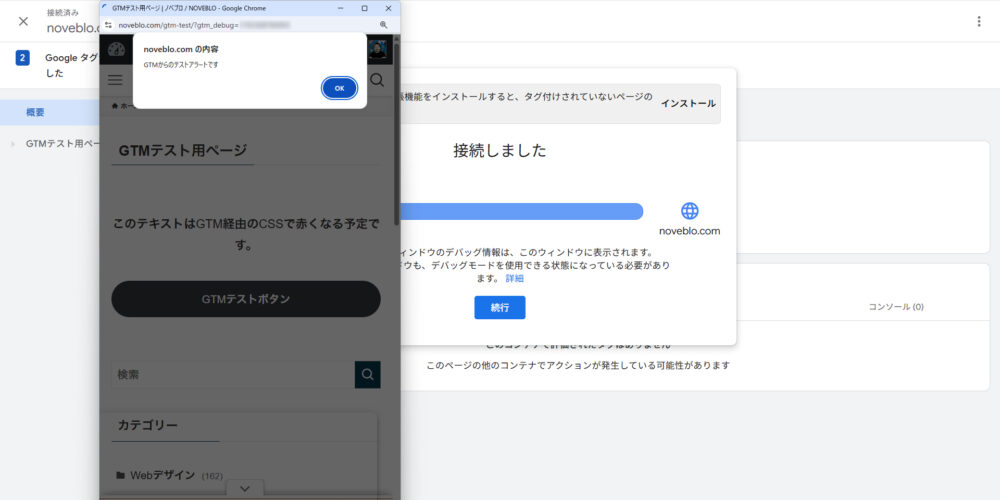The height and width of the screenshot is (500, 1000).
Task: Click the globe icon above noveblo.com
Action: tap(689, 211)
